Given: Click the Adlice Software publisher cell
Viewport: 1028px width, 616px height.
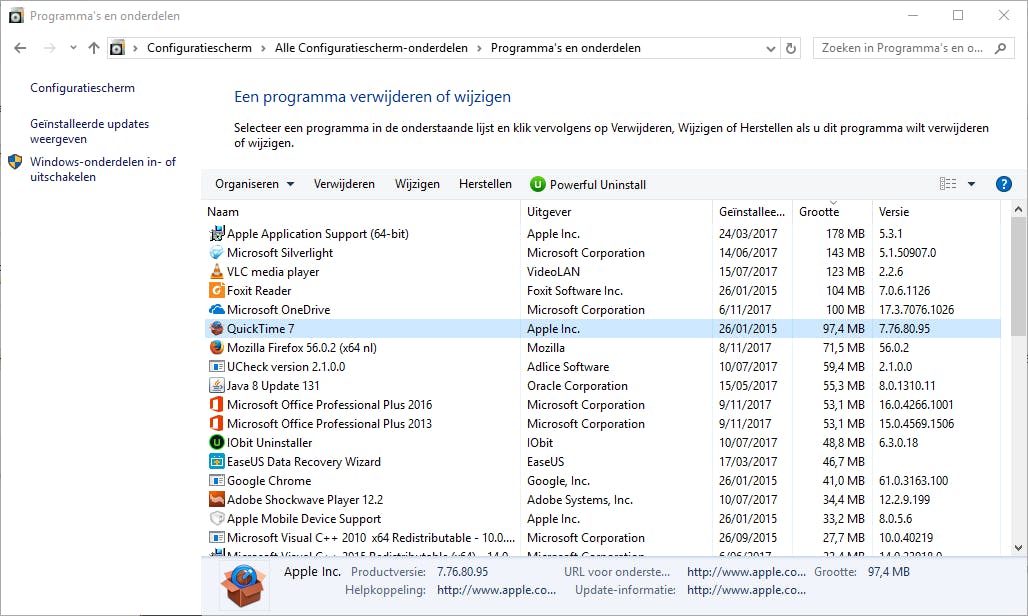Looking at the screenshot, I should coord(568,367).
